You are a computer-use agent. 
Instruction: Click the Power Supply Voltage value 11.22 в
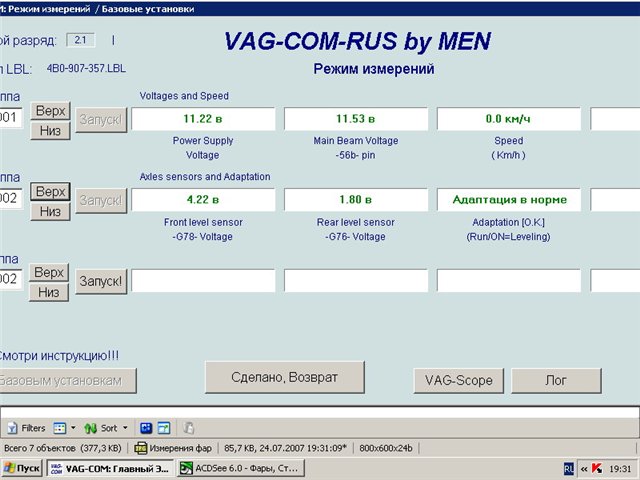tap(203, 119)
